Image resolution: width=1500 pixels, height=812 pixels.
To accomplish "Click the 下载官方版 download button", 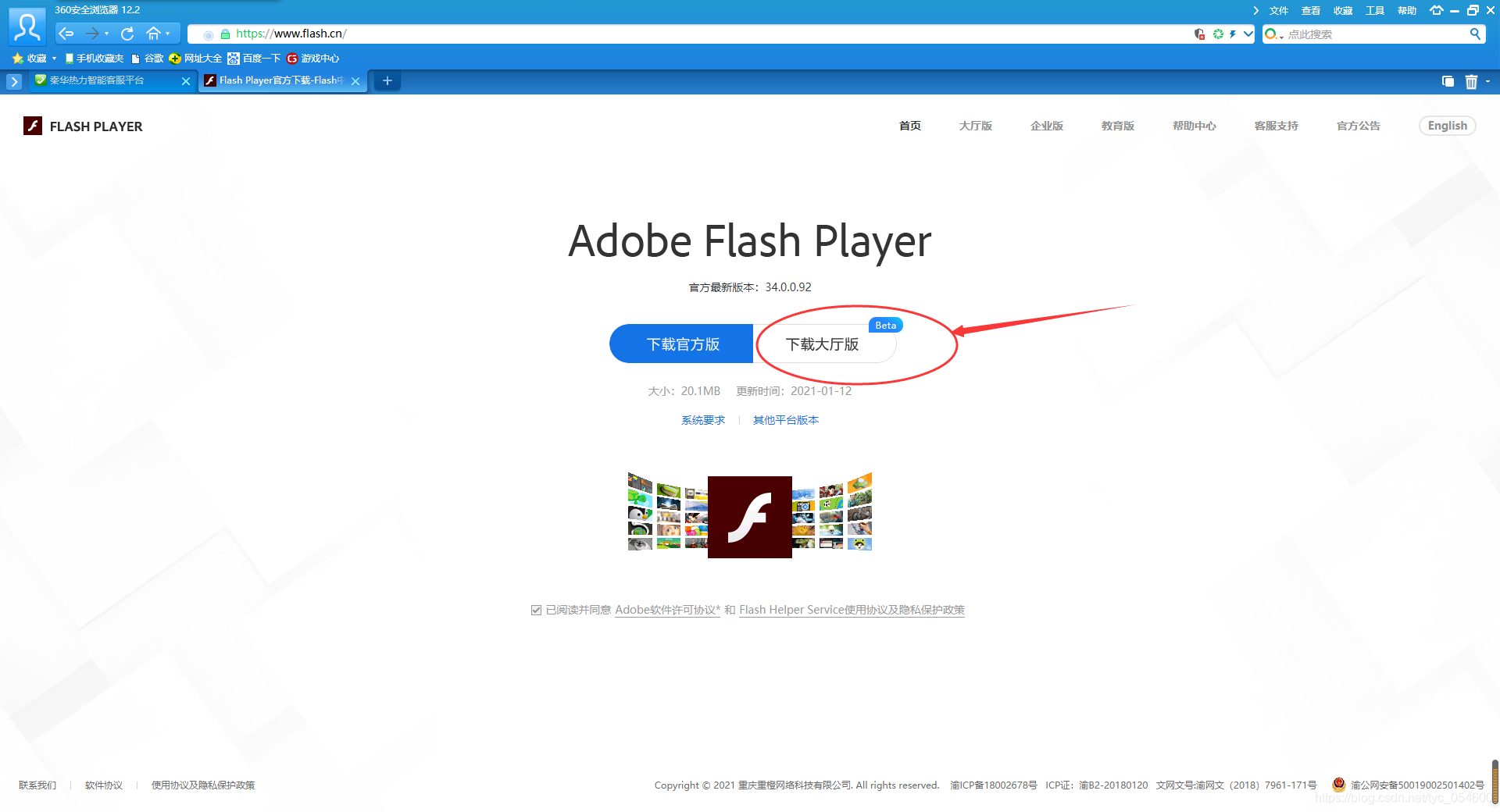I will coord(682,344).
